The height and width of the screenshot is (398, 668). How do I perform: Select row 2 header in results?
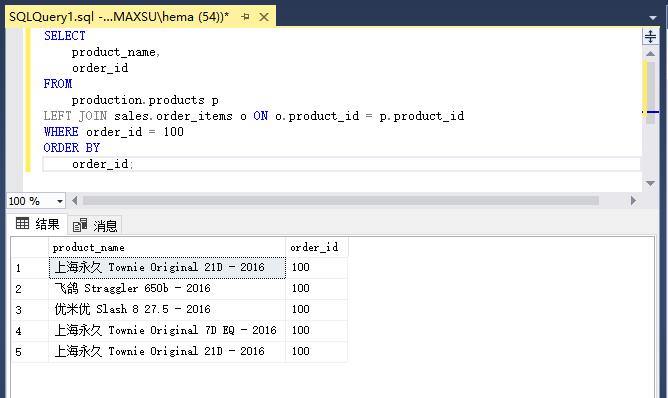click(30, 289)
